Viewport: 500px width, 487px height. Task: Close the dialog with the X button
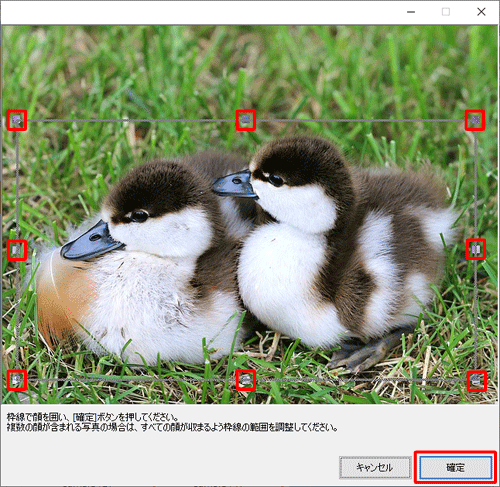481,12
